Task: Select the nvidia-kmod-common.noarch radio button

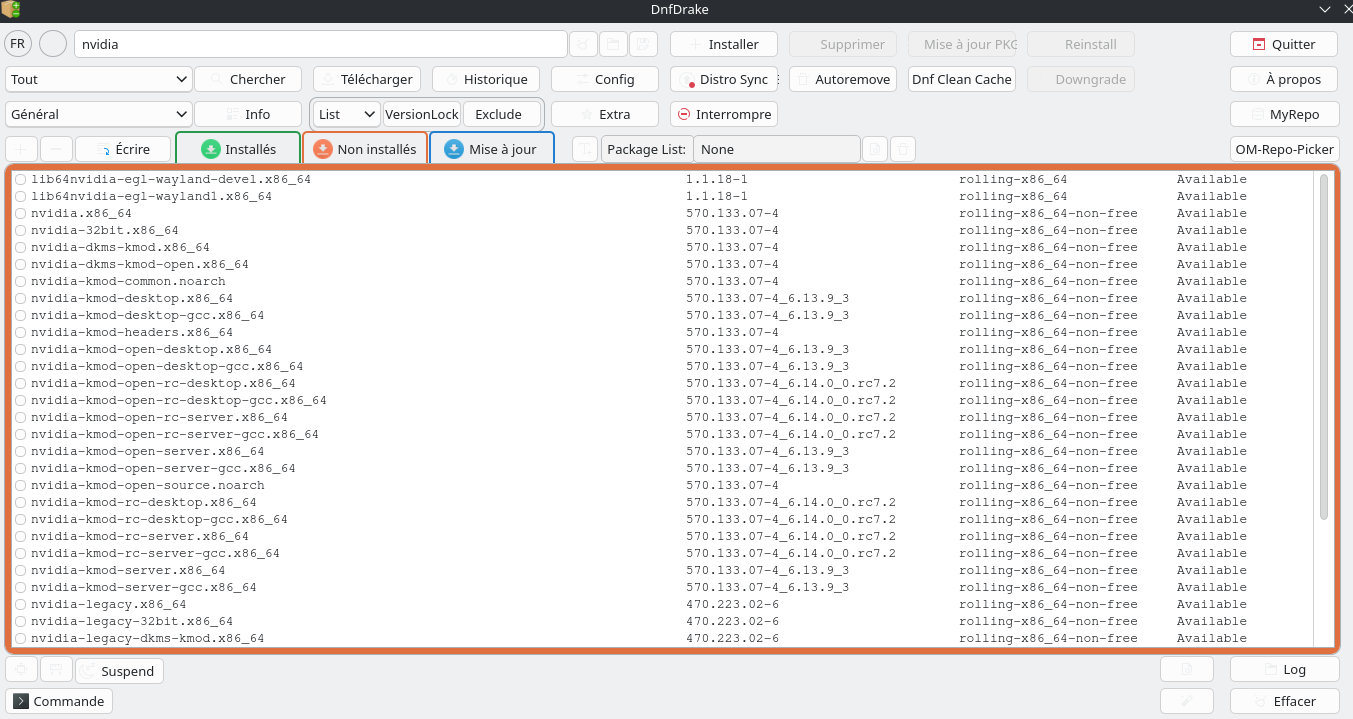Action: click(x=20, y=281)
